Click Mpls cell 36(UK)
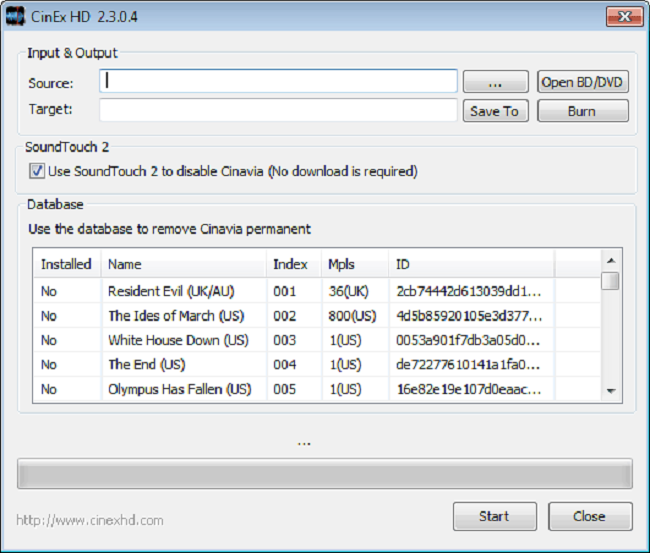This screenshot has height=553, width=650. point(348,291)
